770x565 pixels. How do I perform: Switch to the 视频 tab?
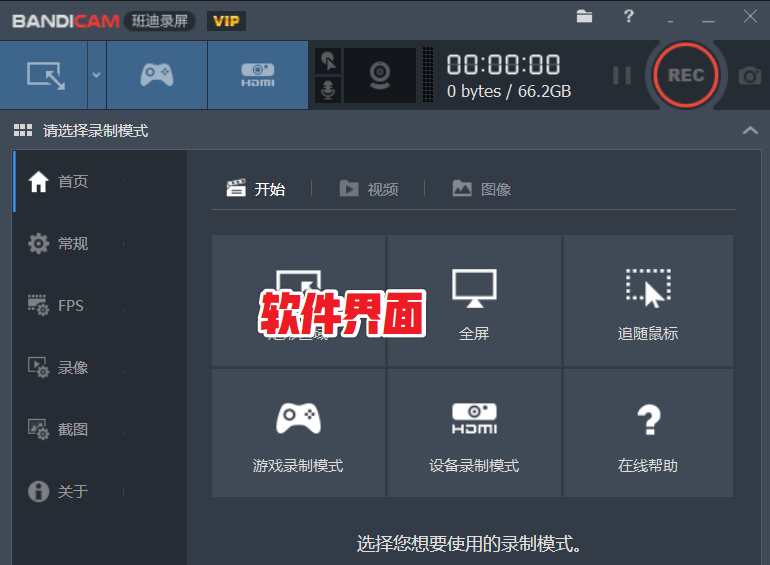369,189
